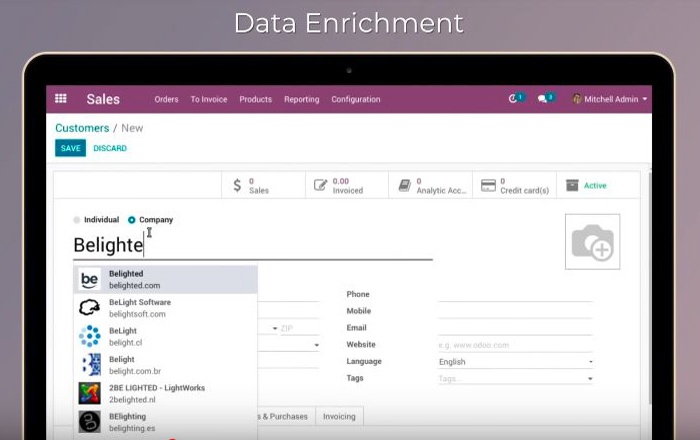The image size is (700, 440).
Task: Choose 2BE LIGHTED - LightWorks suggestion
Action: point(165,394)
